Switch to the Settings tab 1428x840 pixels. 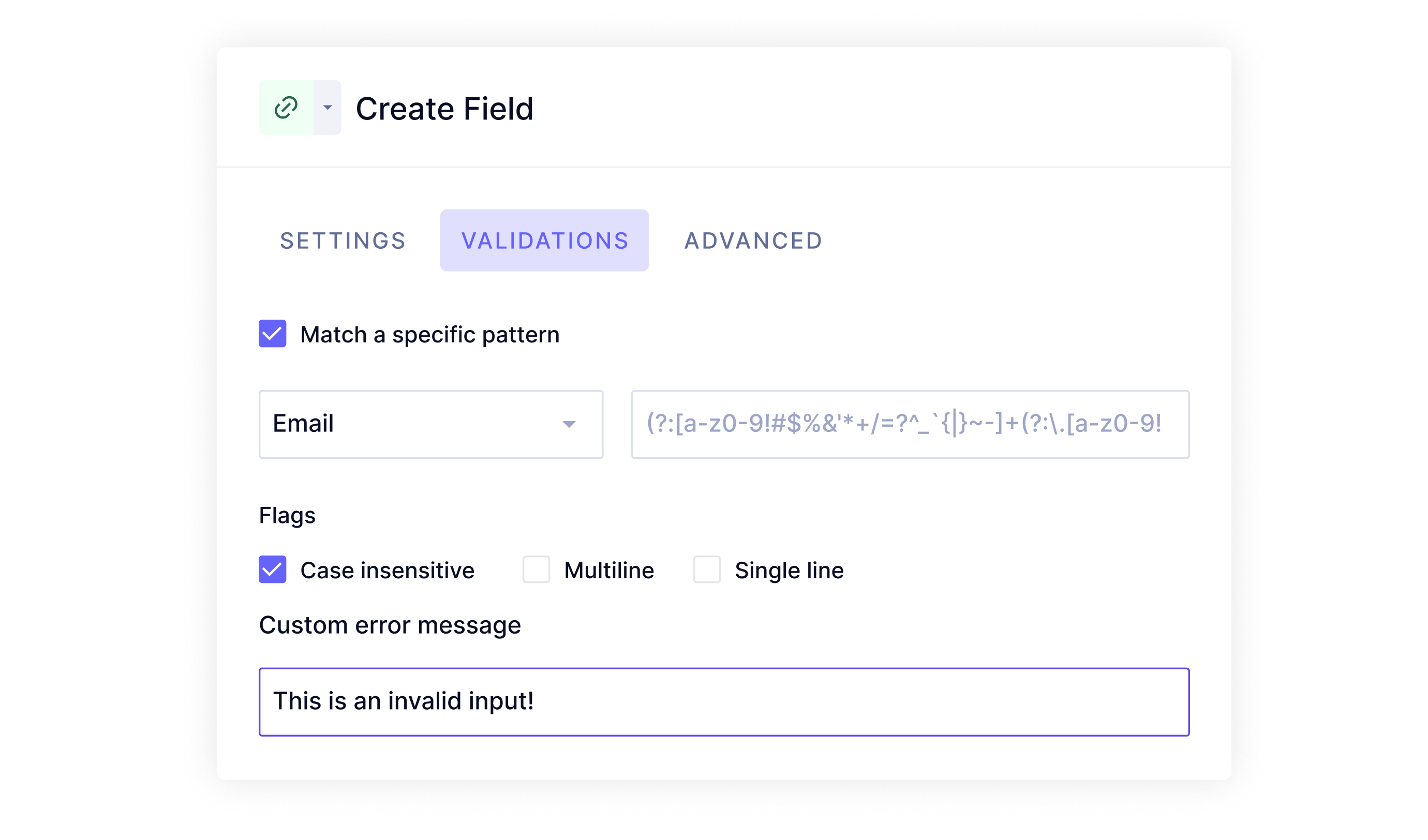tap(343, 241)
